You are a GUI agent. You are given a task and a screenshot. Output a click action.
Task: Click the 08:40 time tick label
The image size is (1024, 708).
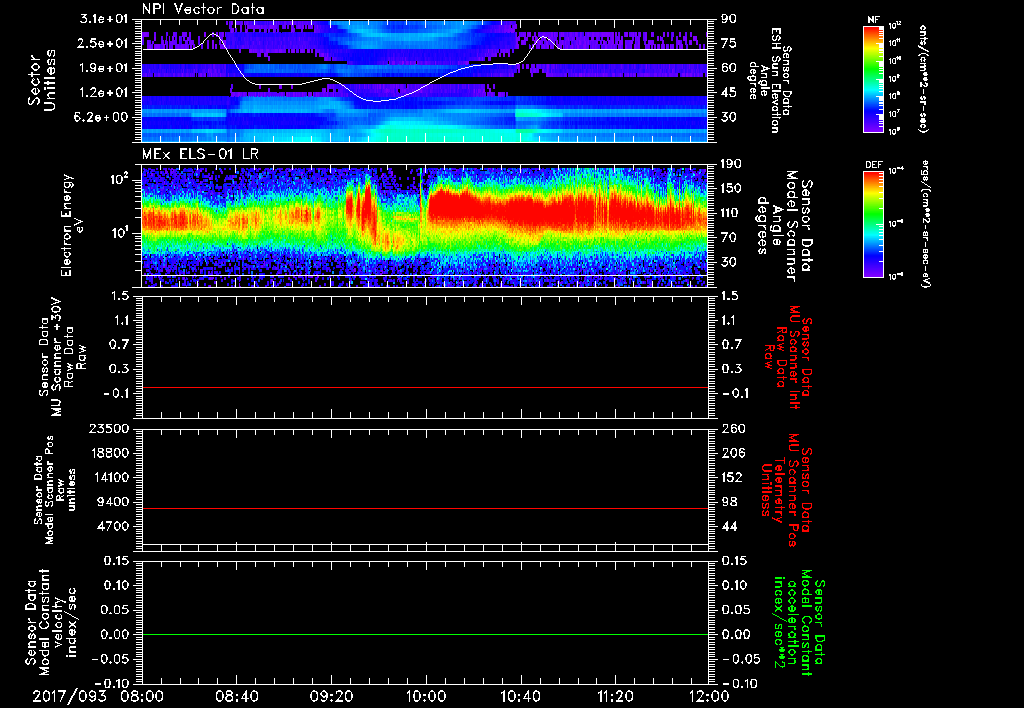[x=236, y=696]
